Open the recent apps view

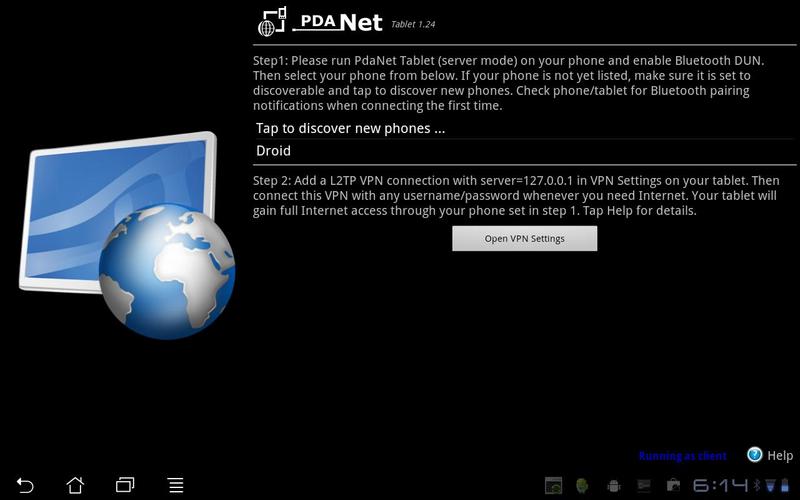tap(125, 485)
